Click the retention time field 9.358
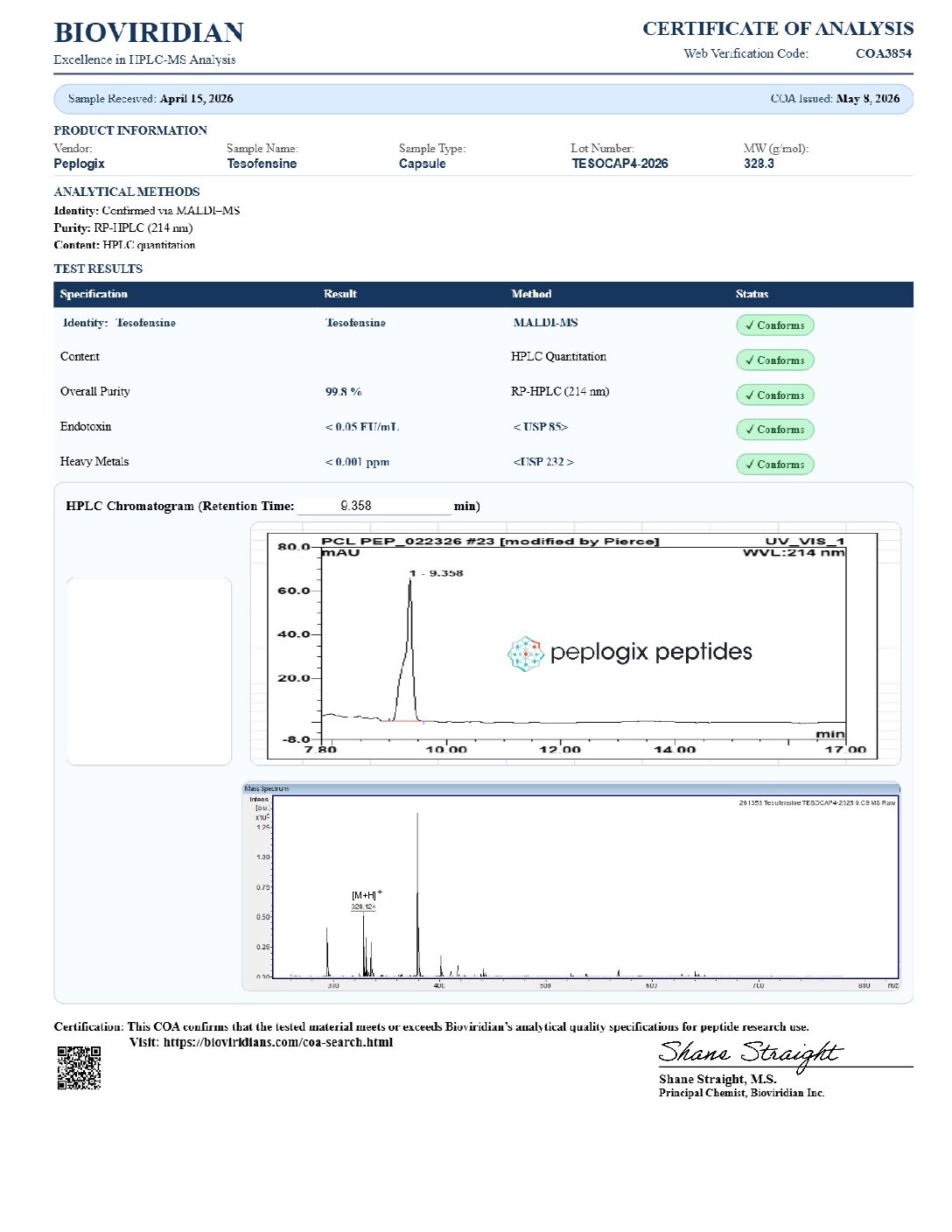 click(x=374, y=506)
